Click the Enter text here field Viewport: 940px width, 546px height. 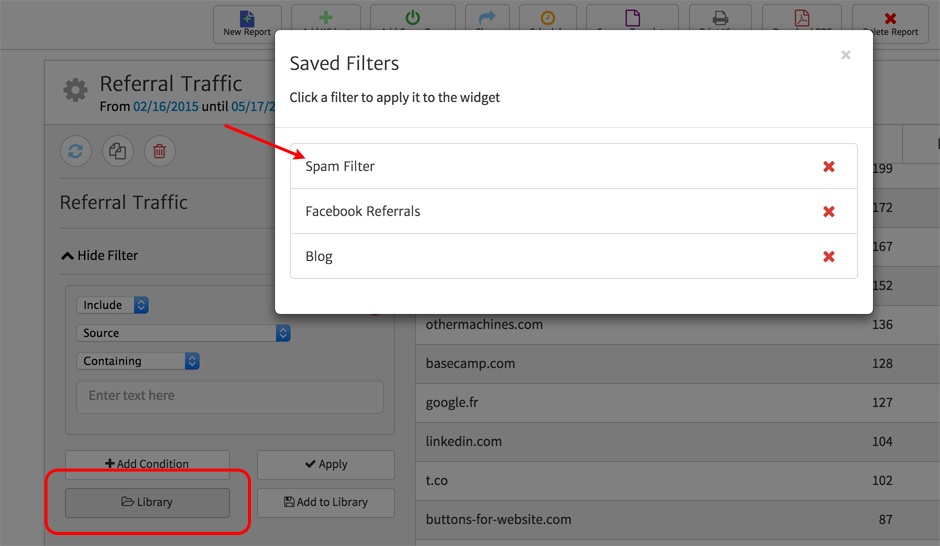229,396
